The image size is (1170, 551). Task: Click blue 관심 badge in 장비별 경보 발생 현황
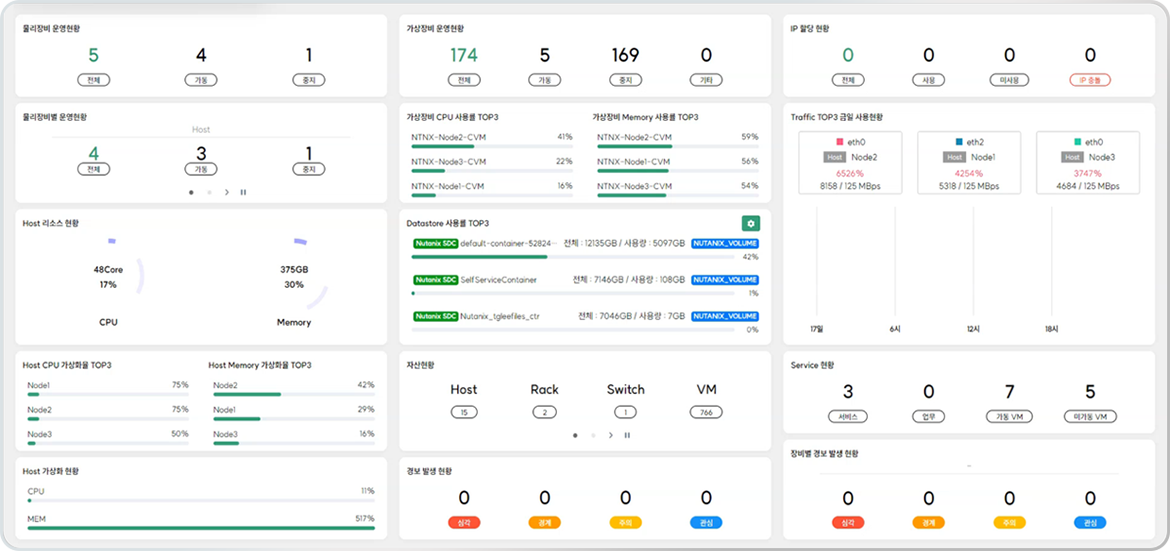(1090, 523)
